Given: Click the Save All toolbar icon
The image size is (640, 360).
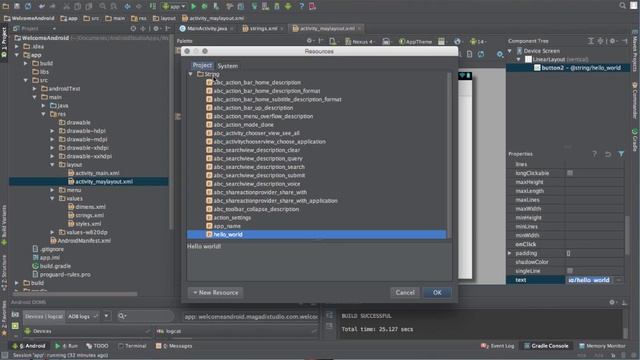Looking at the screenshot, I should click(x=17, y=6).
